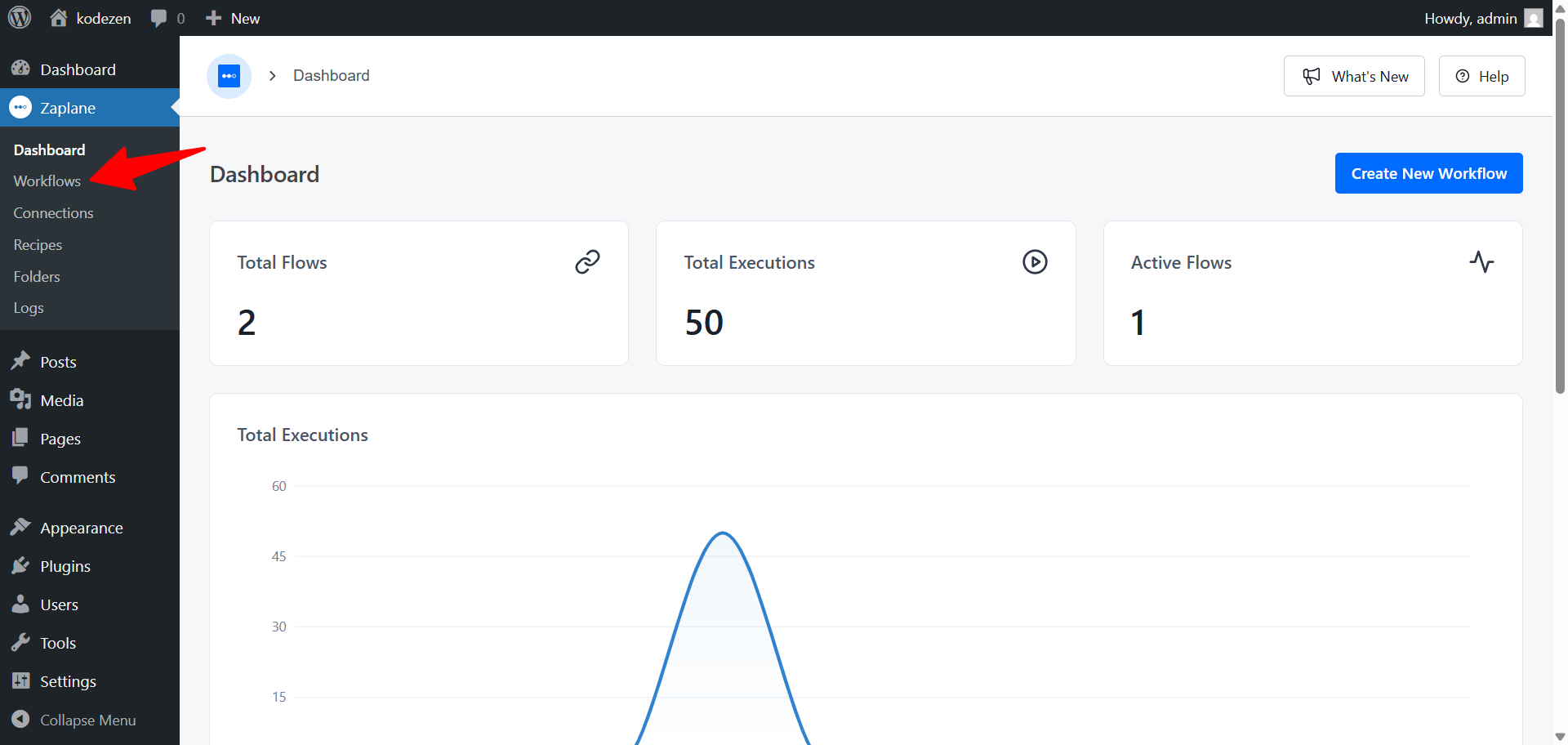Open the Media library menu
This screenshot has width=1568, height=745.
[x=90, y=400]
